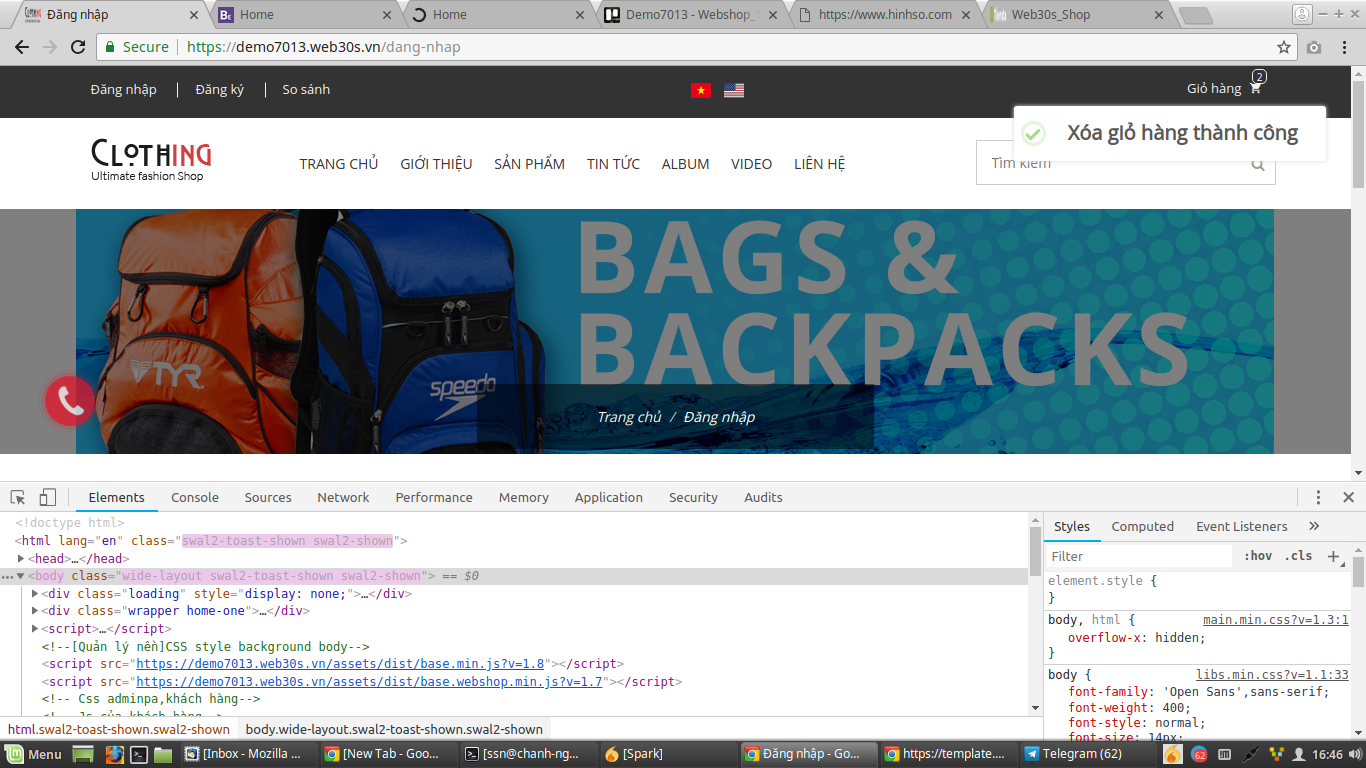1366x768 pixels.
Task: Open SẢN PHẨM navigation item
Action: 529,164
